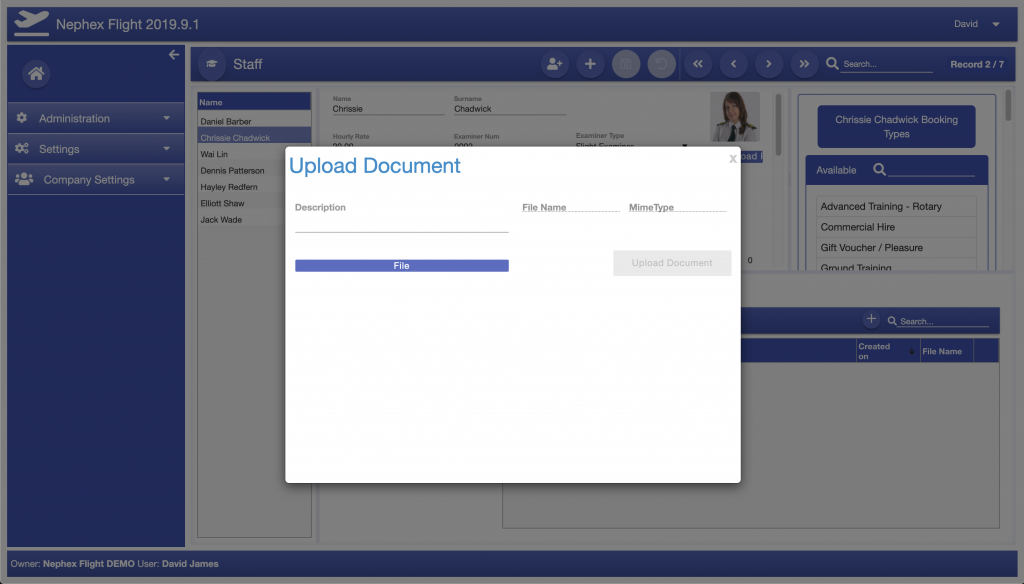1024x584 pixels.
Task: Click the Nephex Flight airplane logo
Action: pyautogui.click(x=31, y=24)
